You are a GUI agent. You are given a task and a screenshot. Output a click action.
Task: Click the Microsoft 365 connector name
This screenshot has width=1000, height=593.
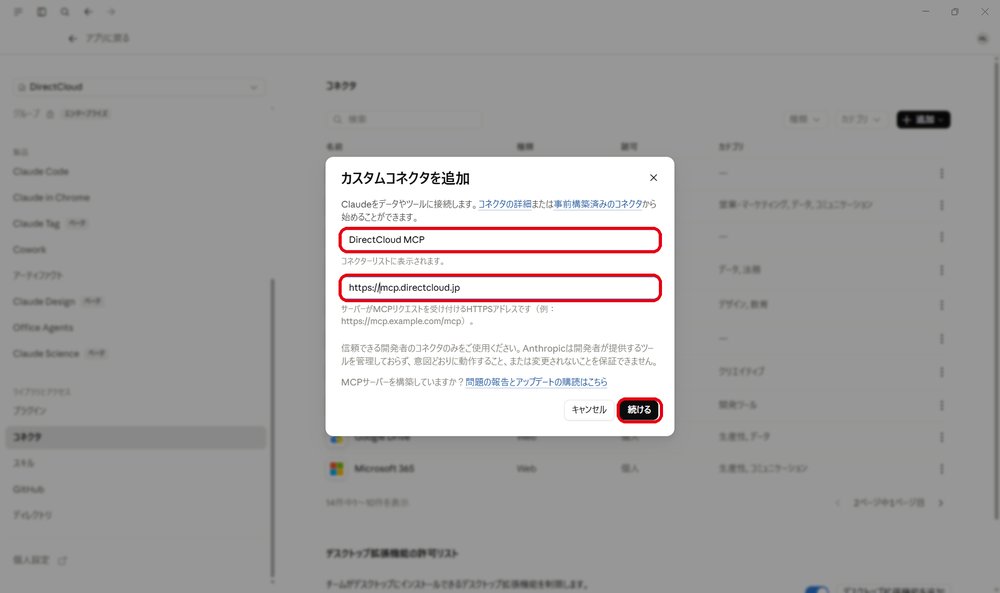click(x=384, y=469)
